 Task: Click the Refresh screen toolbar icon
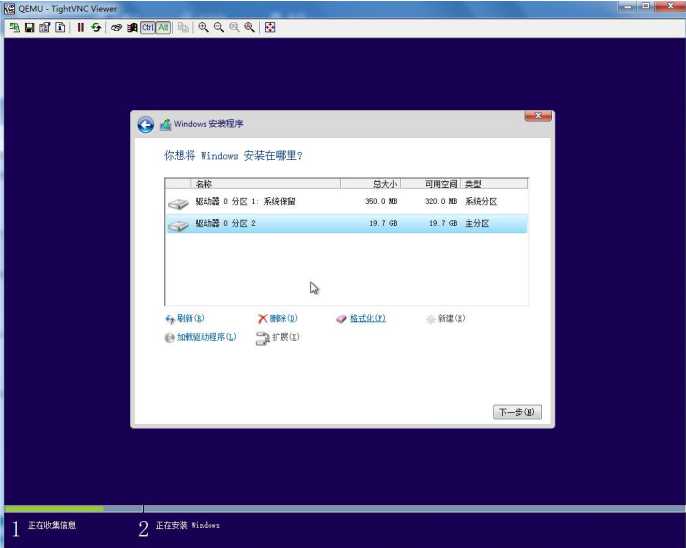96,28
